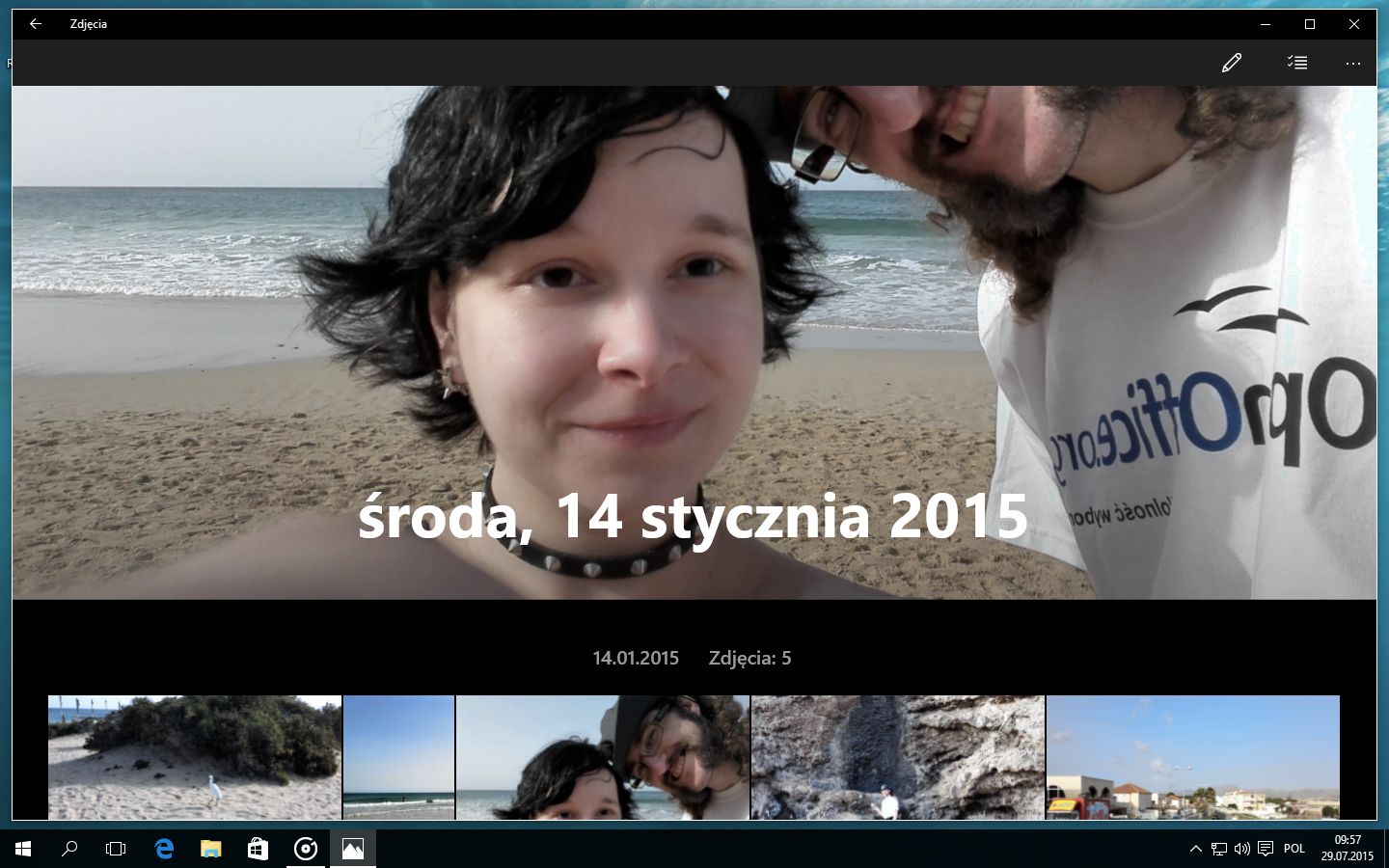This screenshot has height=868, width=1389.
Task: Open the taskbar clock showing 09:57
Action: click(1348, 848)
